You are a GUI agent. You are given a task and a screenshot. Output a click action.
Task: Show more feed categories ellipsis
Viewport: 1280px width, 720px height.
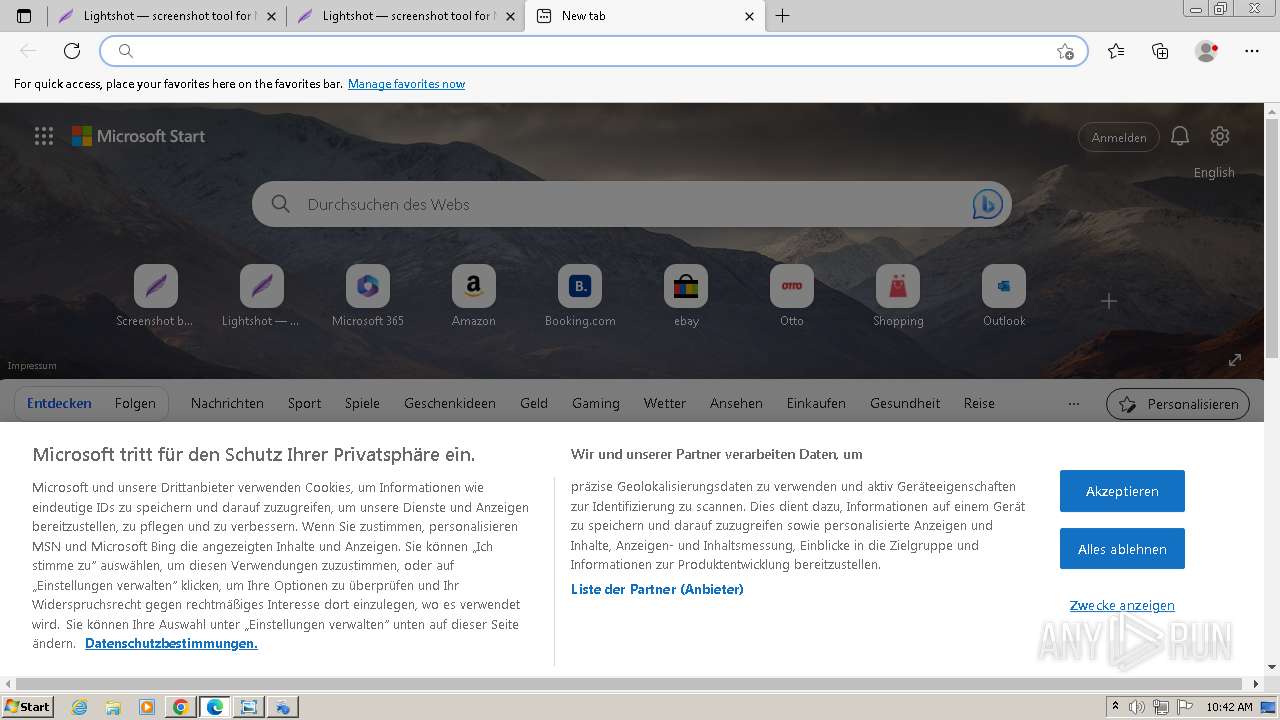pos(1074,404)
